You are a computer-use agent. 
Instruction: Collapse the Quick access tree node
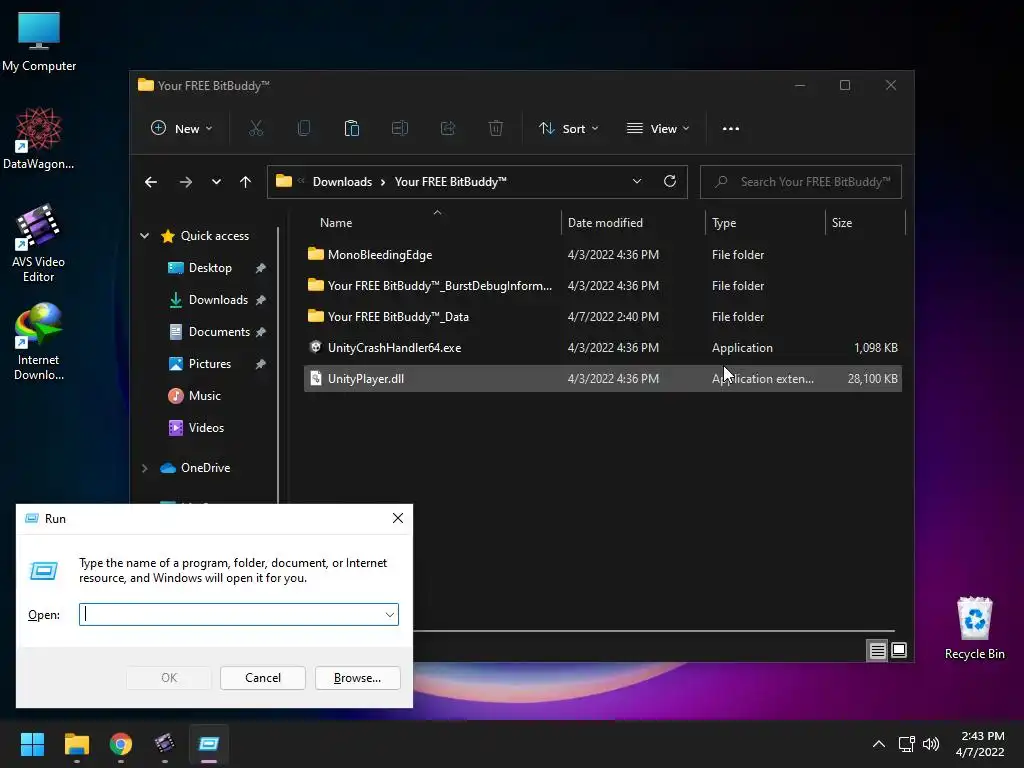144,236
